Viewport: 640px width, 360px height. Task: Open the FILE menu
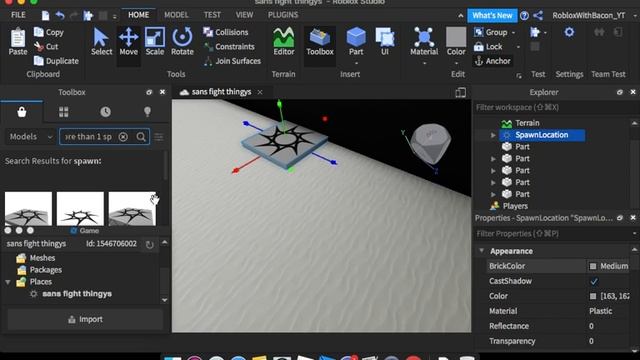click(18, 15)
